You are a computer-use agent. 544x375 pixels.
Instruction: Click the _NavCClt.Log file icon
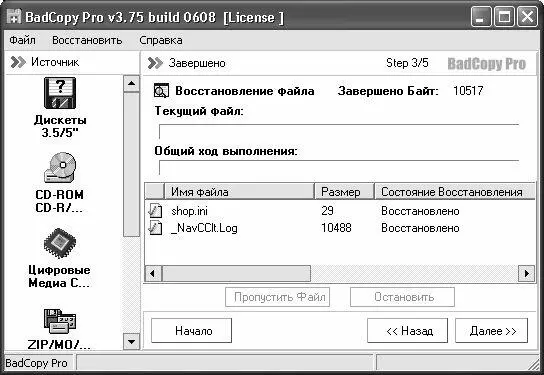pyautogui.click(x=155, y=228)
